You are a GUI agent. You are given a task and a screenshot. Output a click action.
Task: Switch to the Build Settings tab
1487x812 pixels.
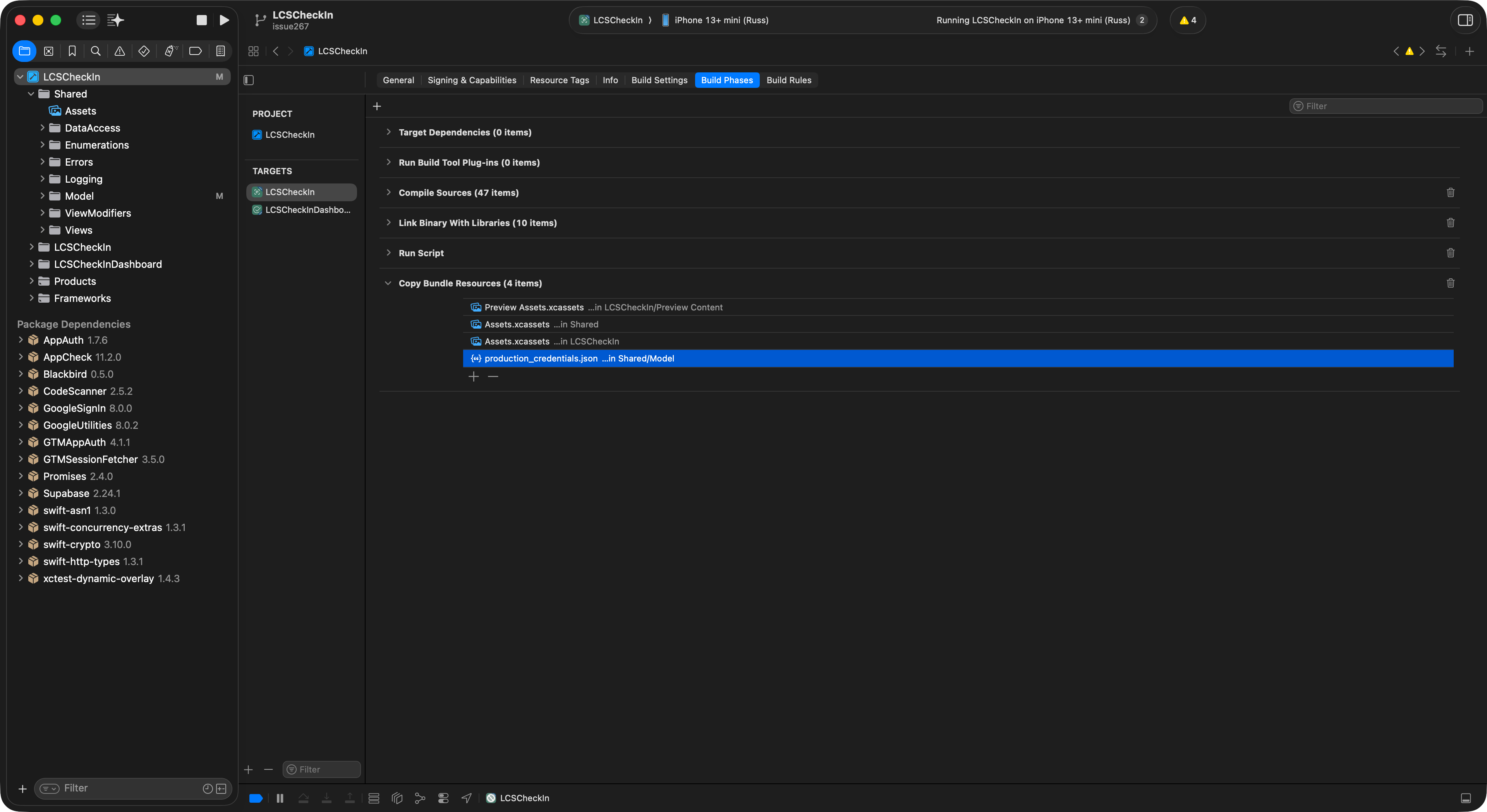(659, 80)
